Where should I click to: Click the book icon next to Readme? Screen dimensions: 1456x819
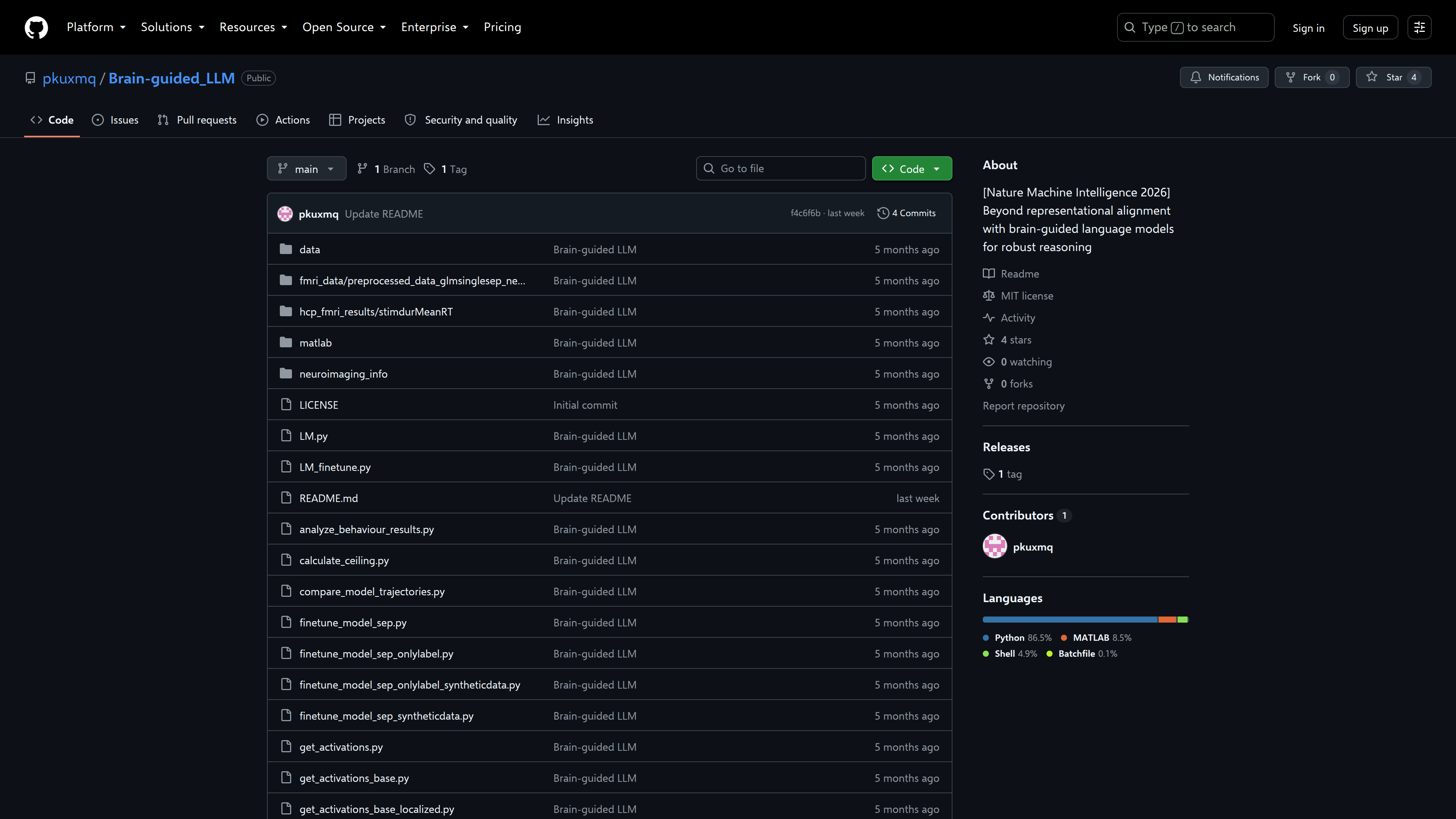(x=988, y=273)
